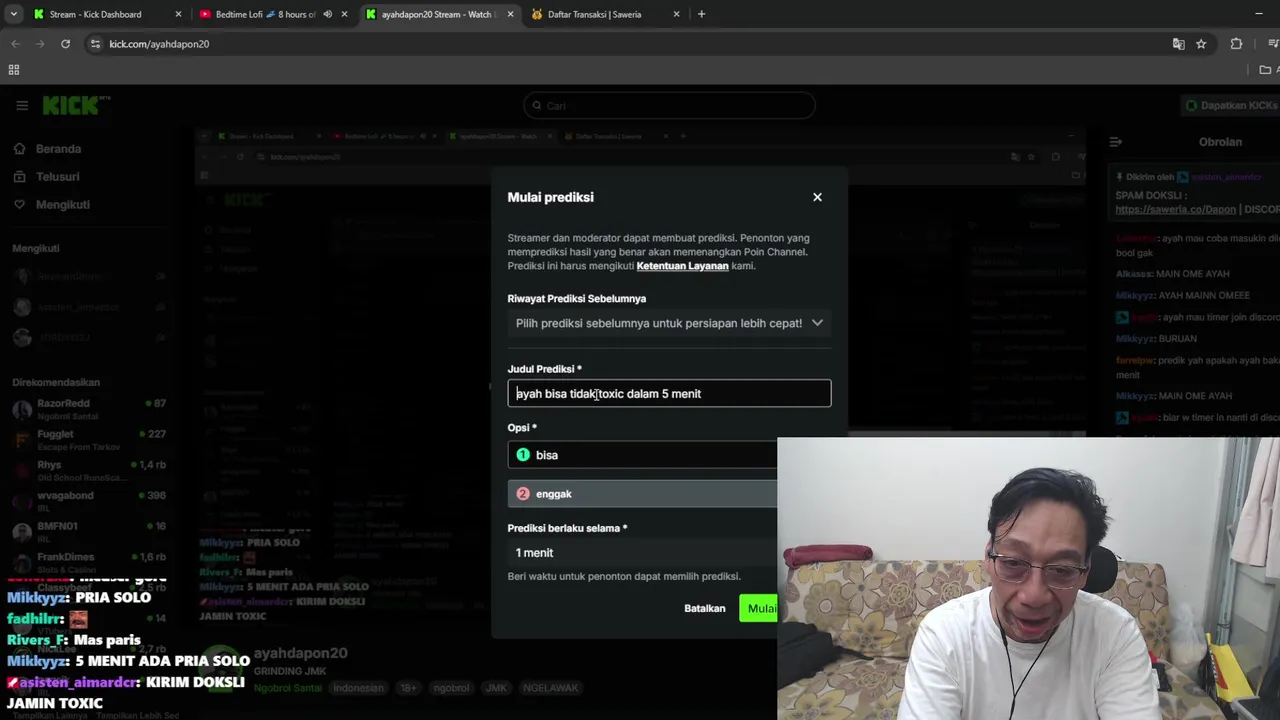Bookmark this page with star
Viewport: 1280px width, 720px height.
pyautogui.click(x=1201, y=44)
